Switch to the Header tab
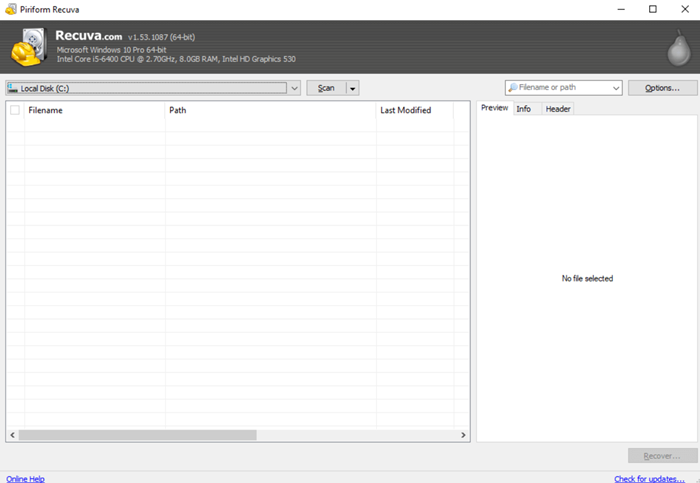 click(x=558, y=109)
